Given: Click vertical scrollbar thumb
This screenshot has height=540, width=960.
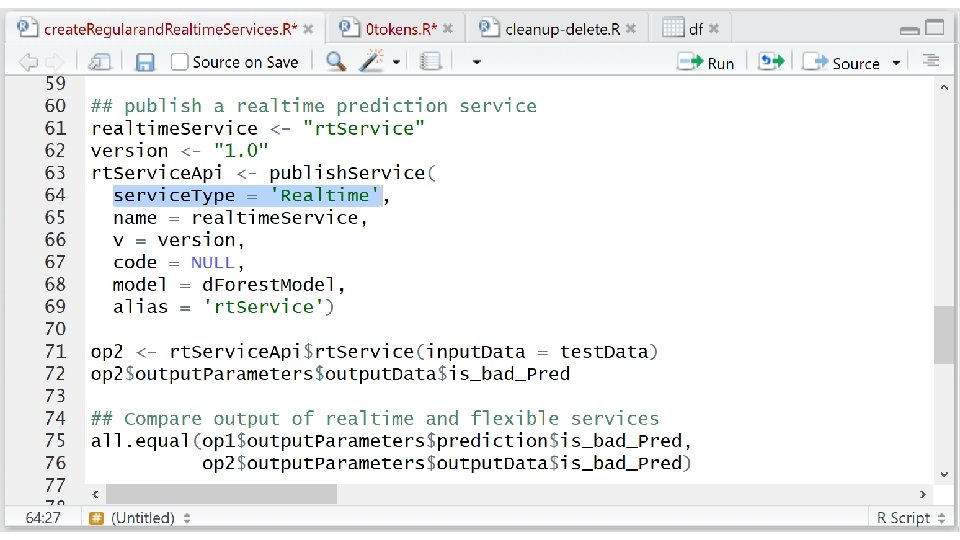Looking at the screenshot, I should tap(943, 334).
